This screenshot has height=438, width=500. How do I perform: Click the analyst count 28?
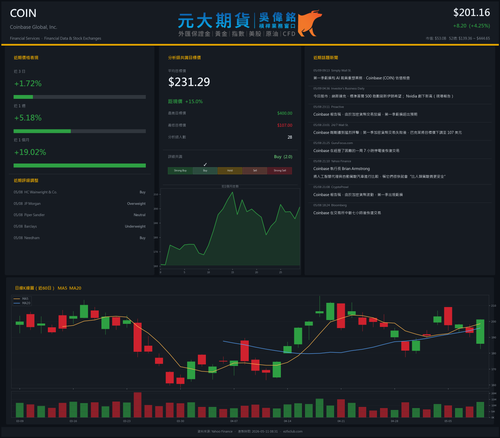pos(290,137)
